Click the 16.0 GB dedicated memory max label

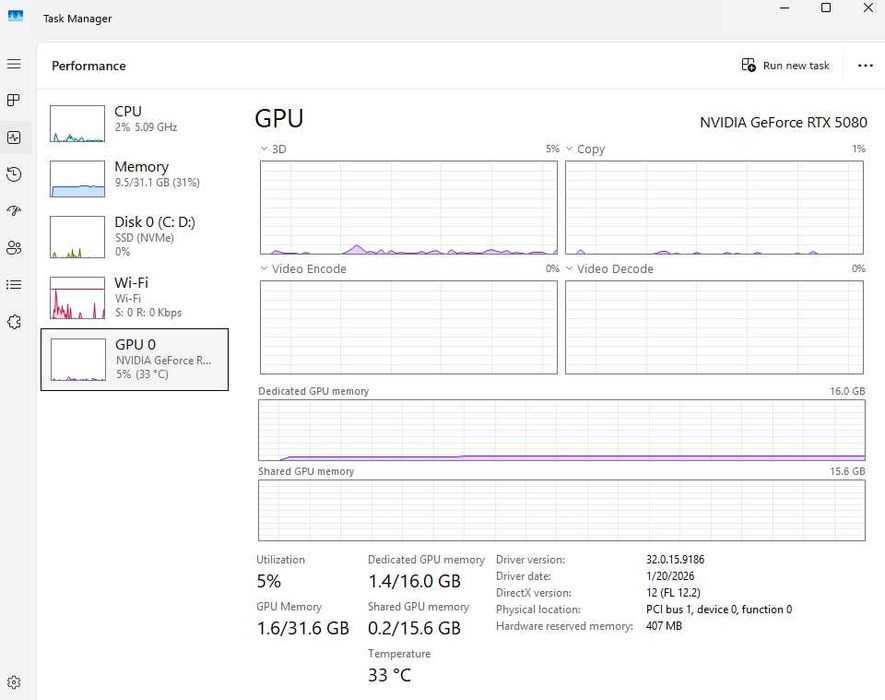[x=847, y=391]
